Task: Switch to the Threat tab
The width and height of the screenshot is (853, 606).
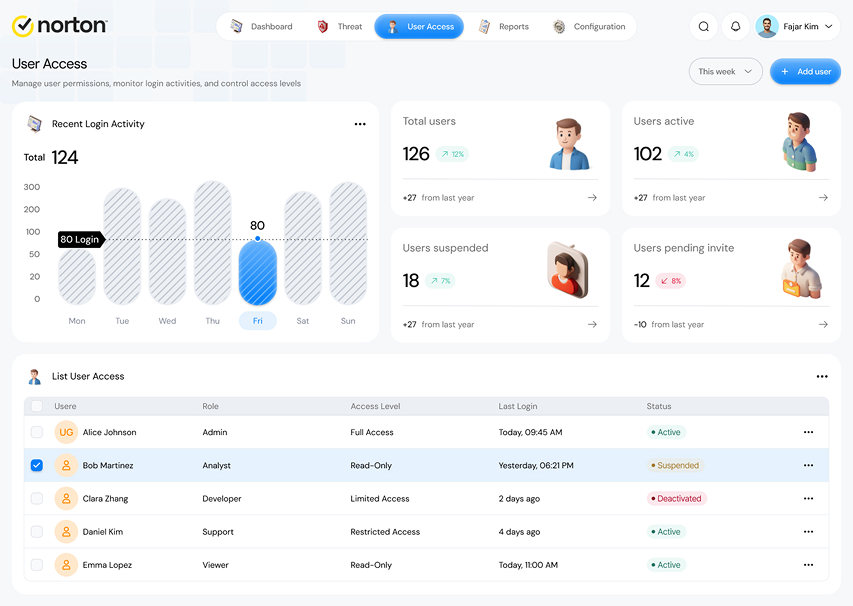Action: (339, 27)
